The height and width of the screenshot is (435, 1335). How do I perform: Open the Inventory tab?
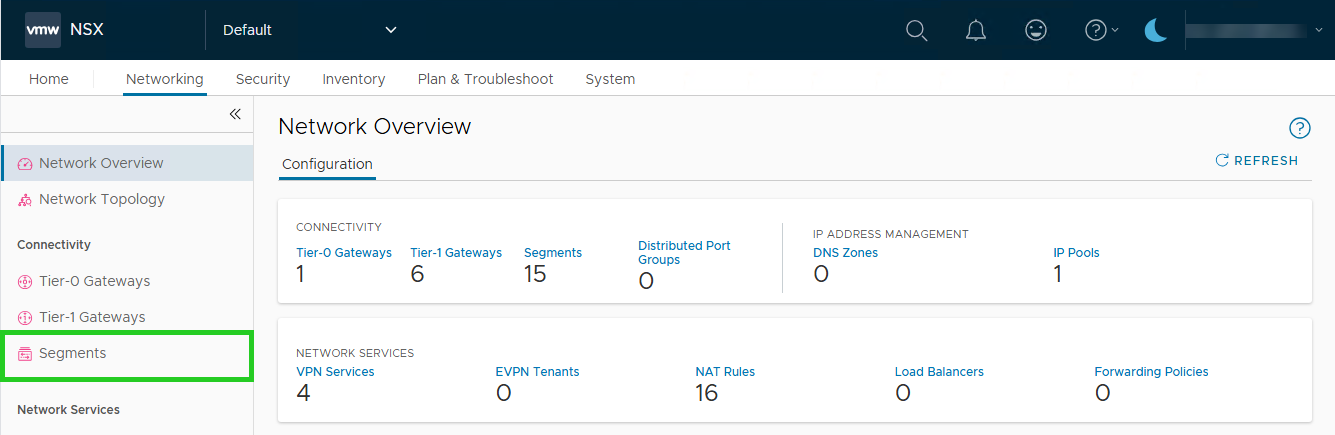pyautogui.click(x=354, y=79)
